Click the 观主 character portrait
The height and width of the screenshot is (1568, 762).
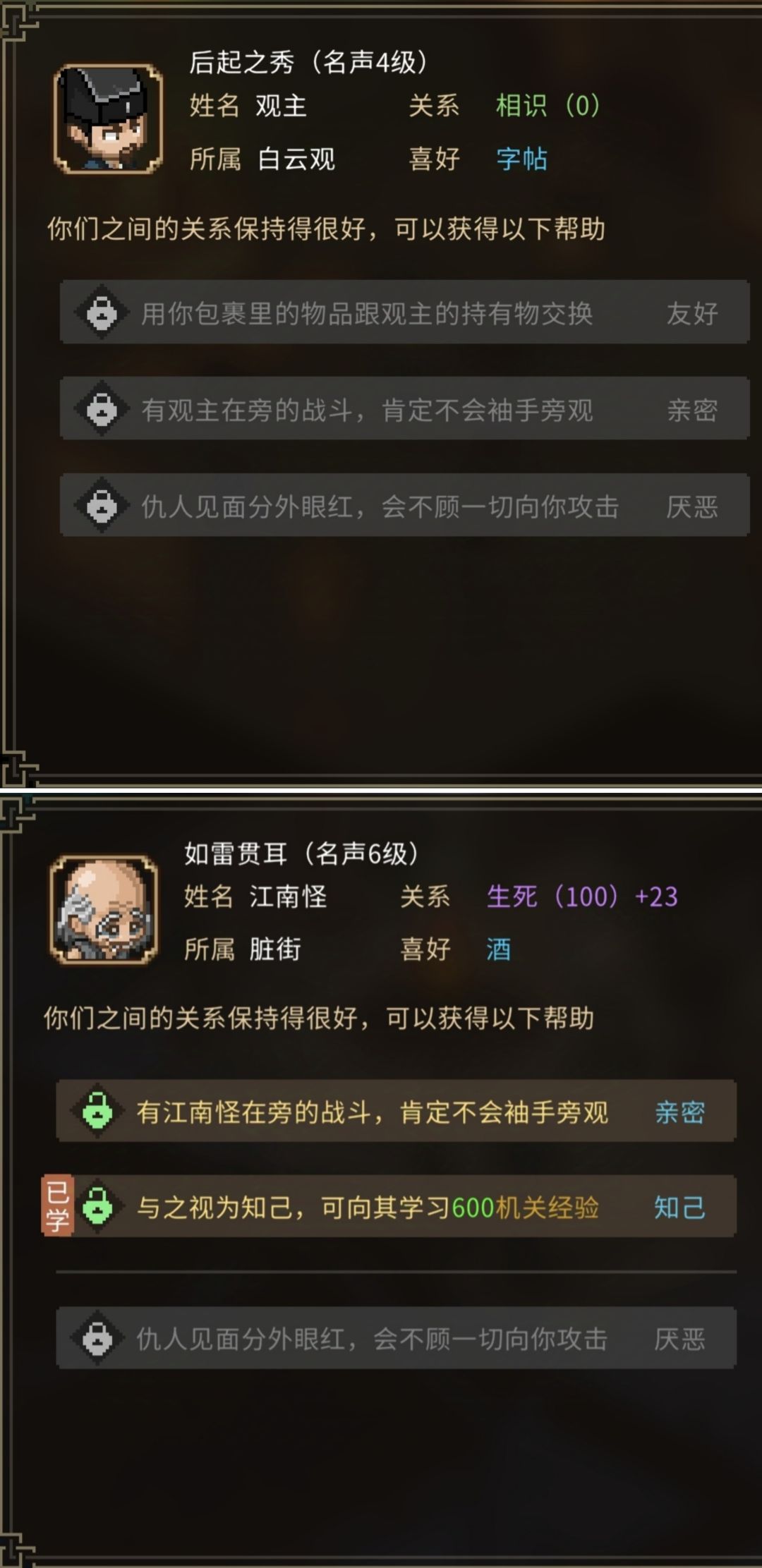108,118
